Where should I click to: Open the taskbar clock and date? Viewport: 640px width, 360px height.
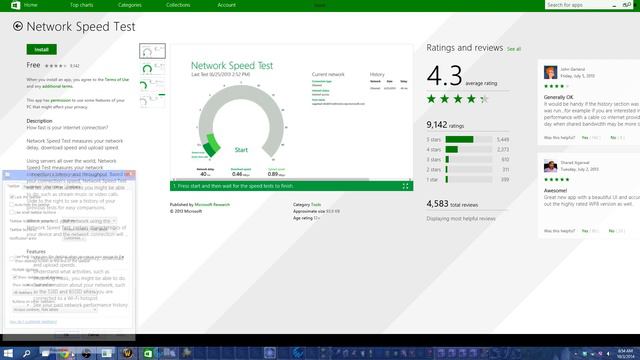click(626, 354)
